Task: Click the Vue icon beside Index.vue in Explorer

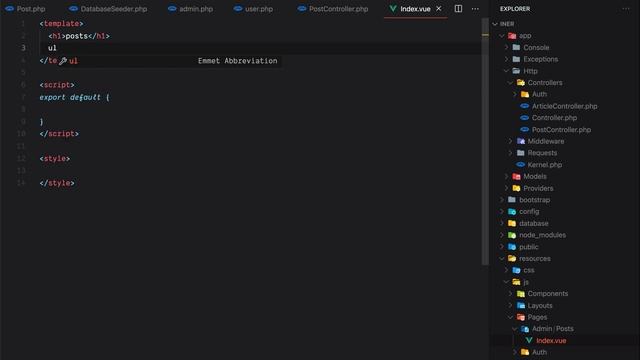Action: 529,340
